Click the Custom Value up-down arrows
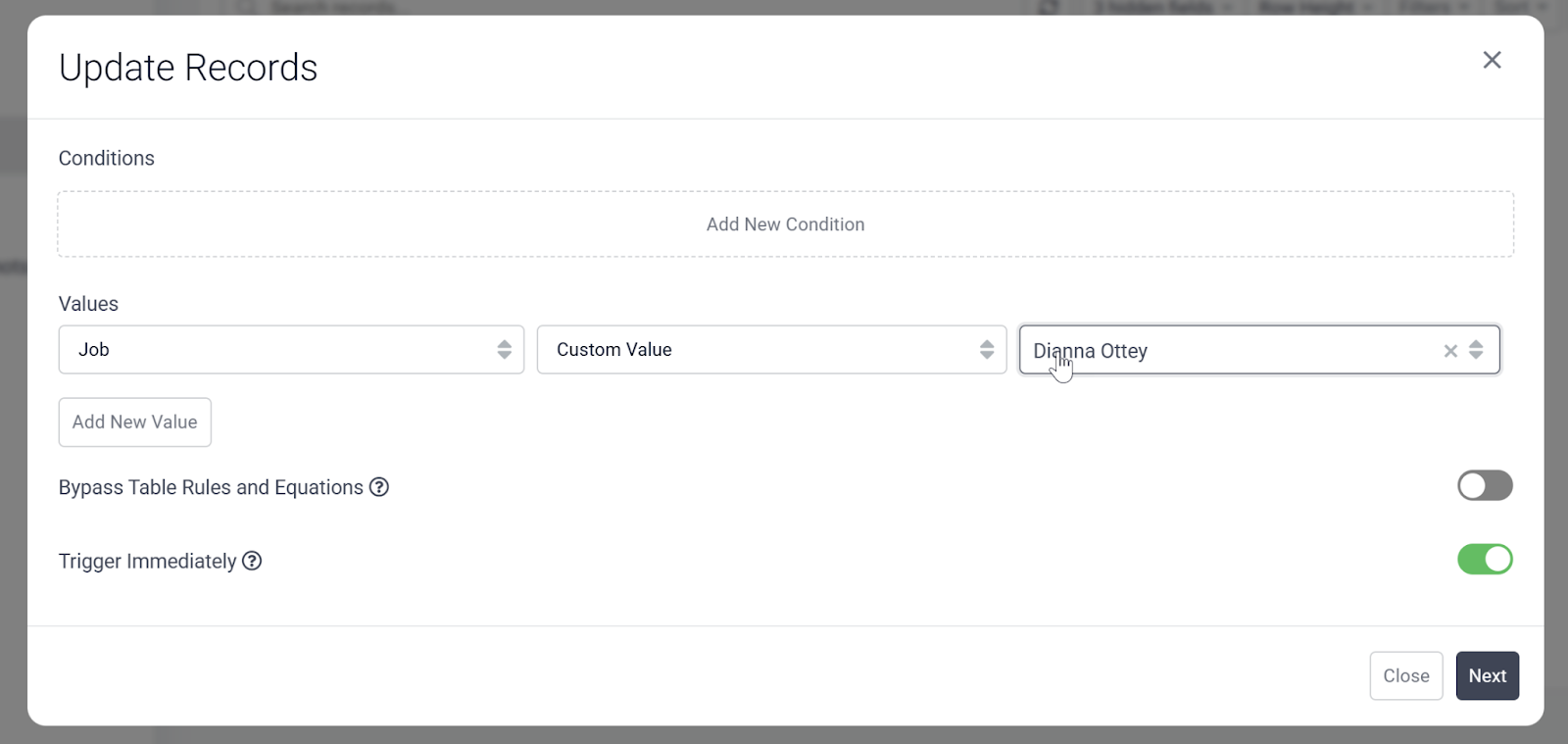 tap(986, 350)
